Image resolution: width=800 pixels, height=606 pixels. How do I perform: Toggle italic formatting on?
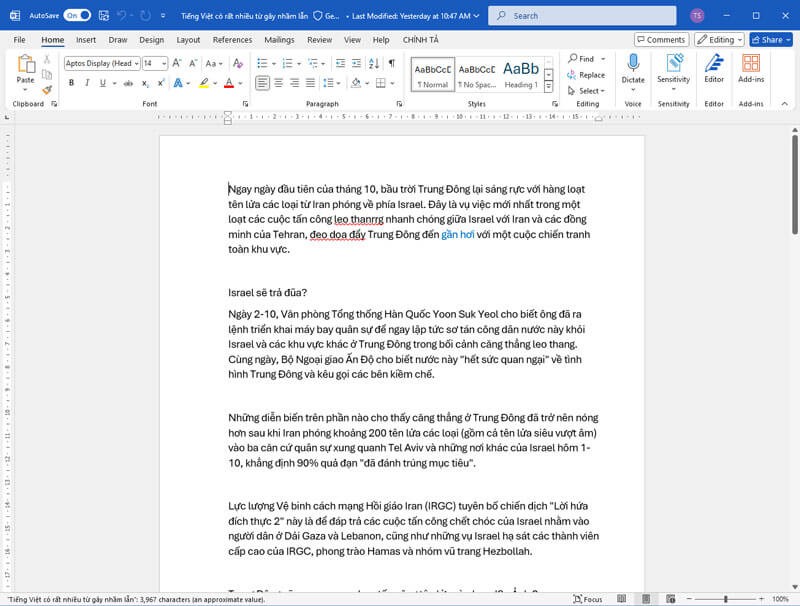(x=88, y=83)
